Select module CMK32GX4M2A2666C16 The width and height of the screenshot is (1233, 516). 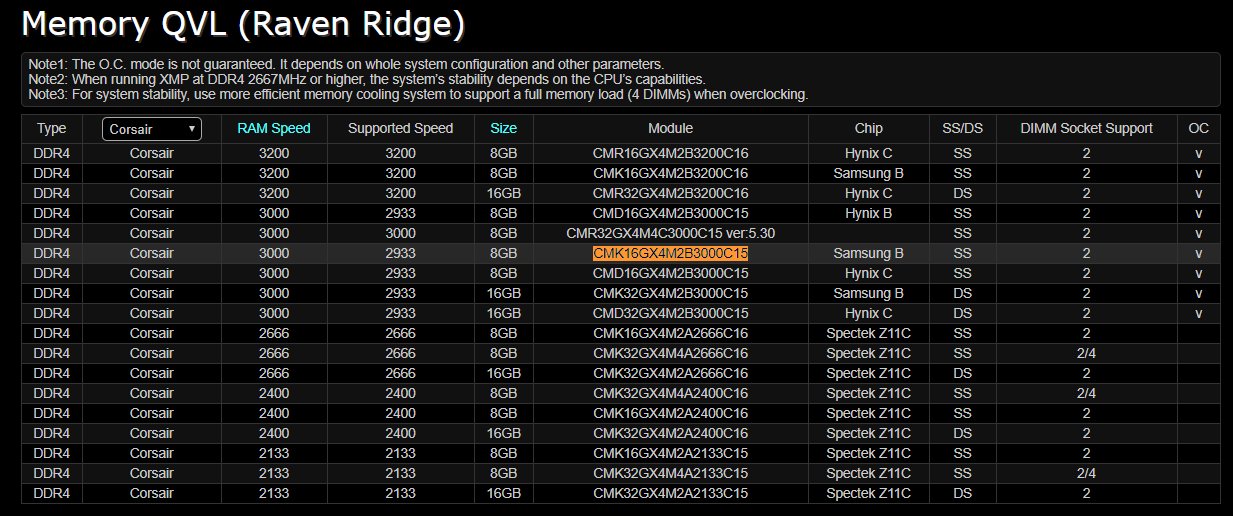(x=670, y=374)
